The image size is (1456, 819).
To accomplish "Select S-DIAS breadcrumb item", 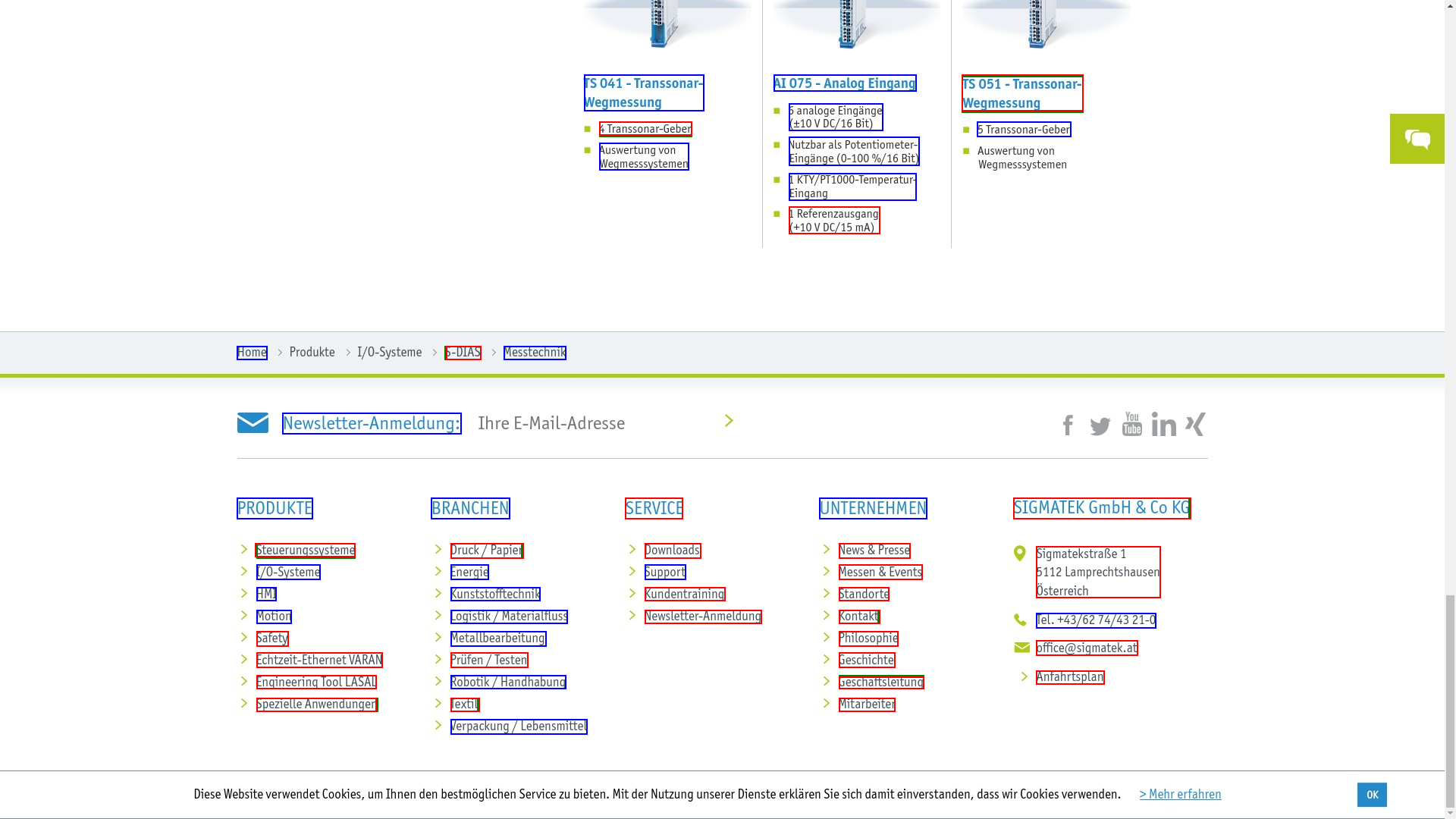I will 463,353.
